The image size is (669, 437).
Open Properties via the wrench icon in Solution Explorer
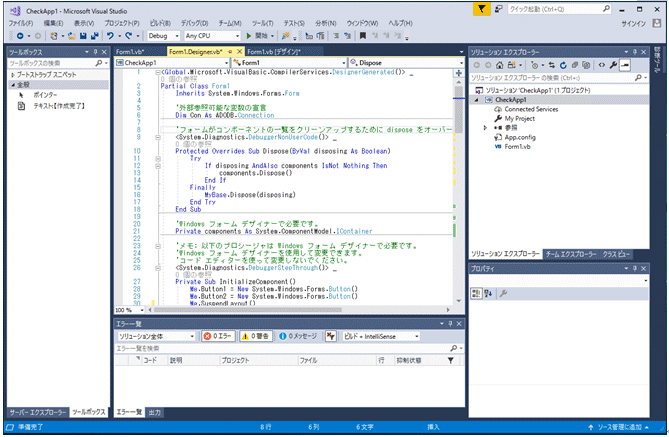click(x=613, y=65)
